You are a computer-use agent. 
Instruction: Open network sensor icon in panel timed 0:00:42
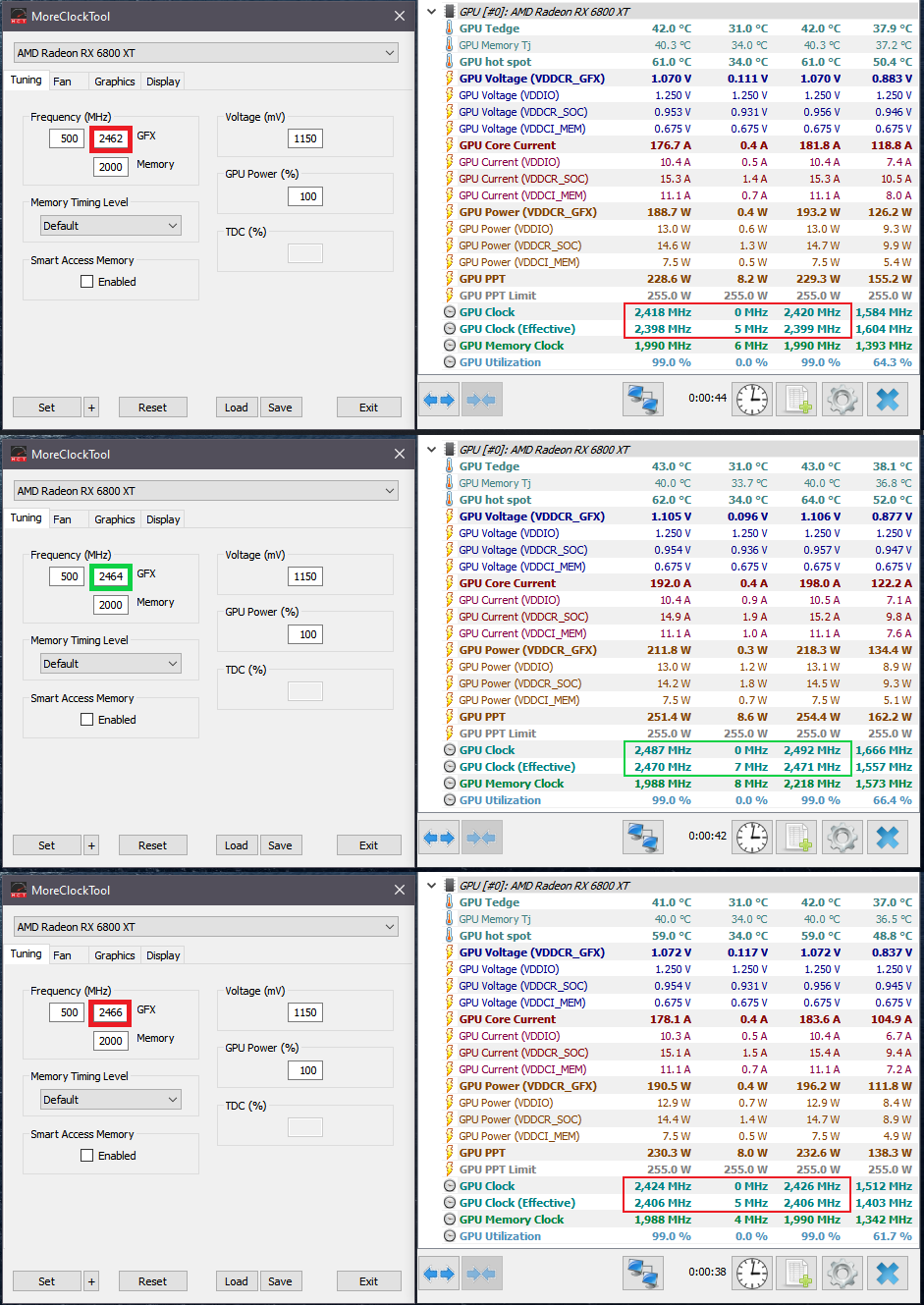click(643, 838)
